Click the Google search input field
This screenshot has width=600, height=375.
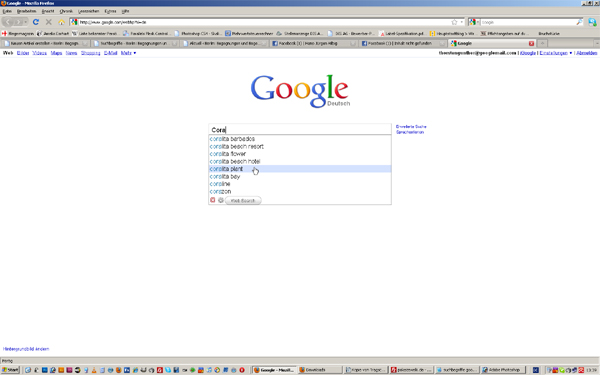tap(300, 130)
